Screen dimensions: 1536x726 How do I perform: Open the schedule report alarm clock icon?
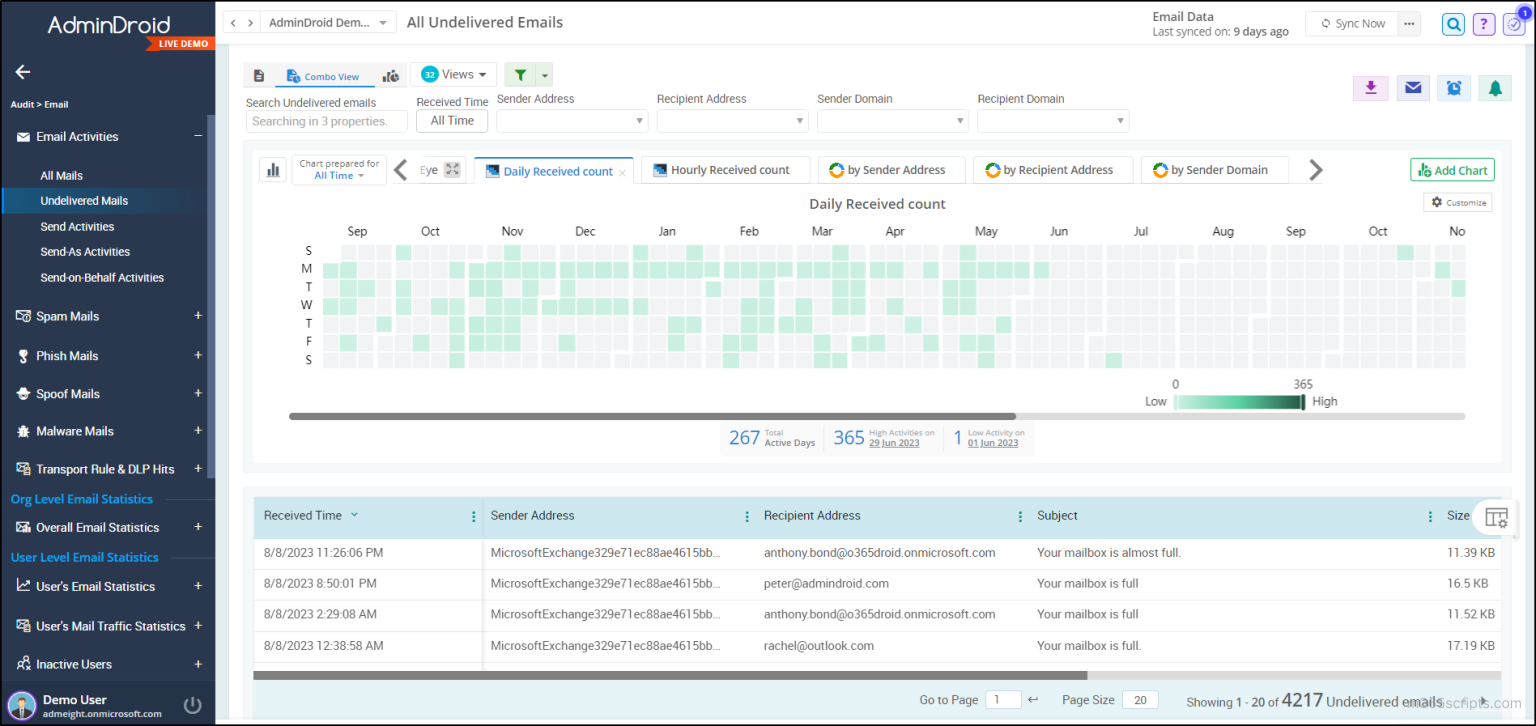click(1453, 88)
